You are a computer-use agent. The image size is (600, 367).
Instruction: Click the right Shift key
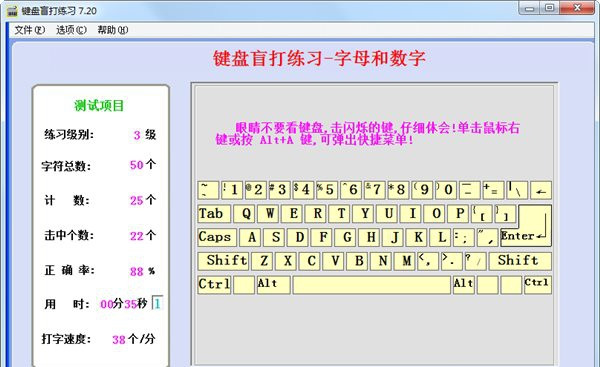coord(520,261)
